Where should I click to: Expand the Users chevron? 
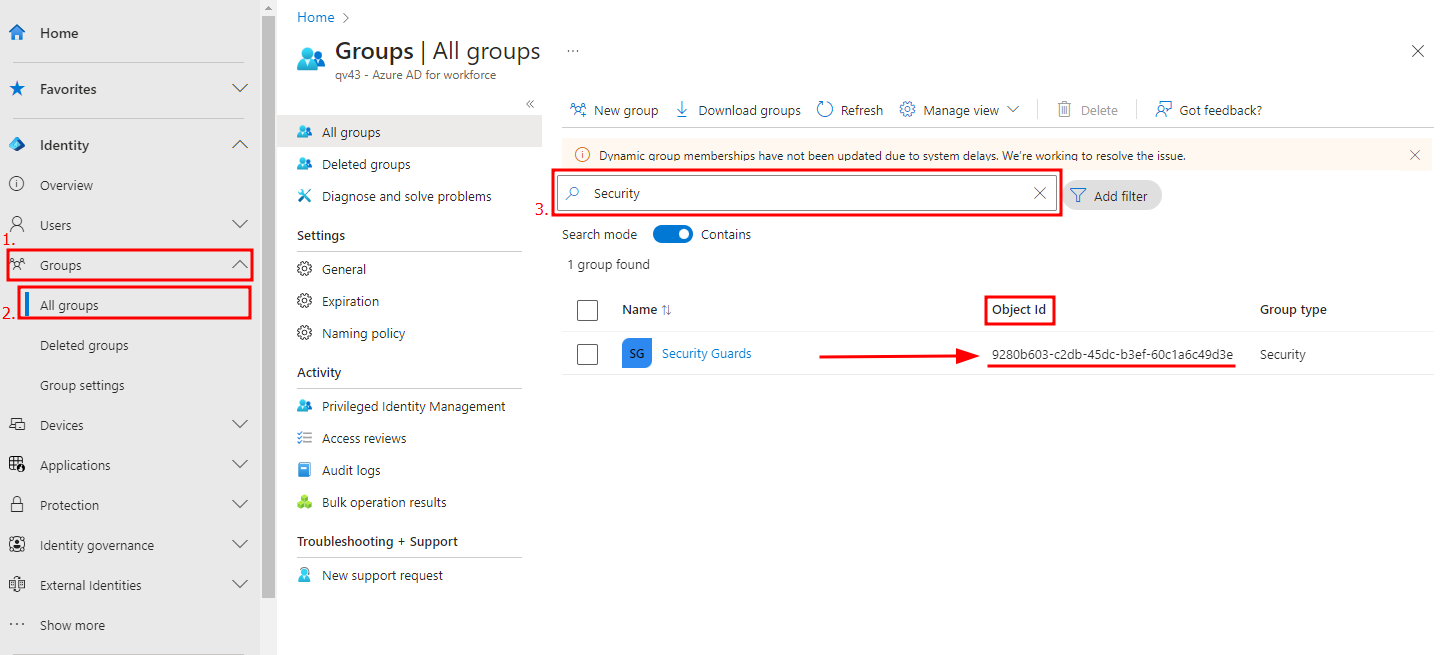click(x=240, y=225)
